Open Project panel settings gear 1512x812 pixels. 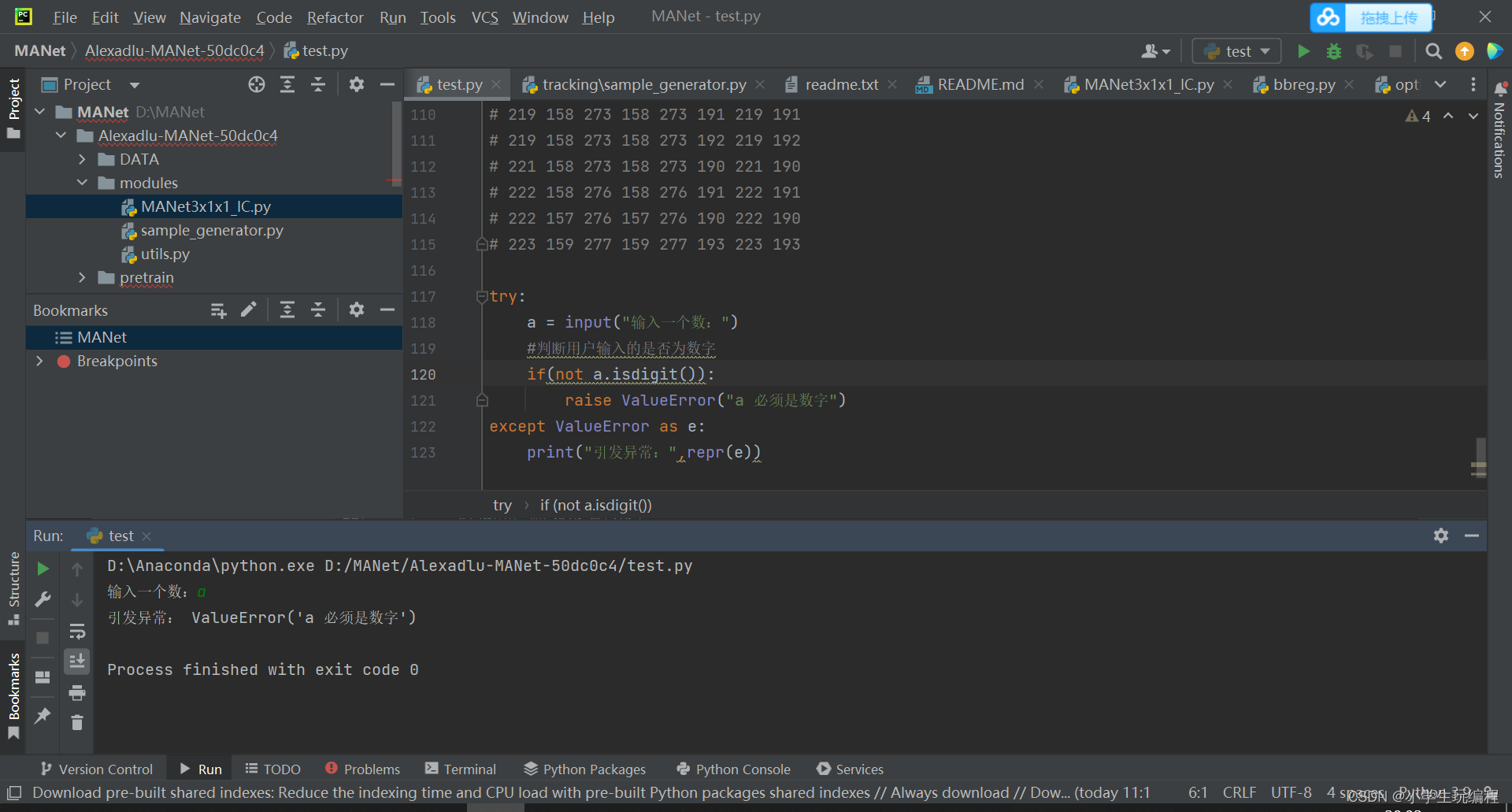click(x=357, y=84)
